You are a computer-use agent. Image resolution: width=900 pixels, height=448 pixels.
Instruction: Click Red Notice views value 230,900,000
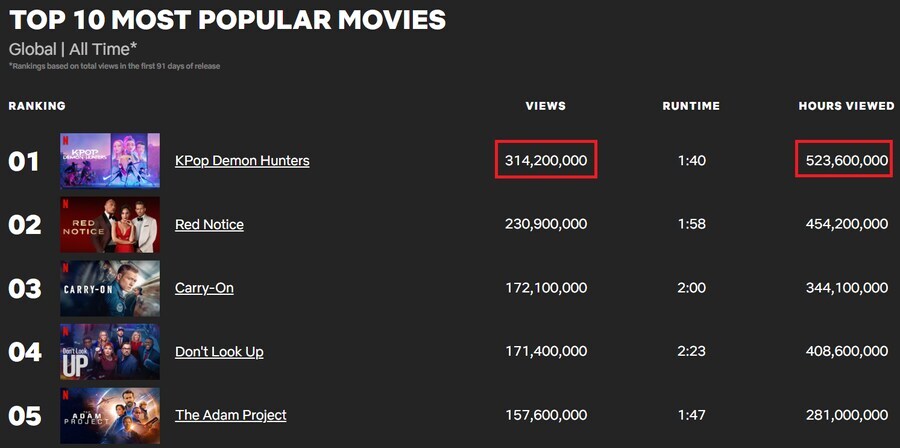click(546, 225)
